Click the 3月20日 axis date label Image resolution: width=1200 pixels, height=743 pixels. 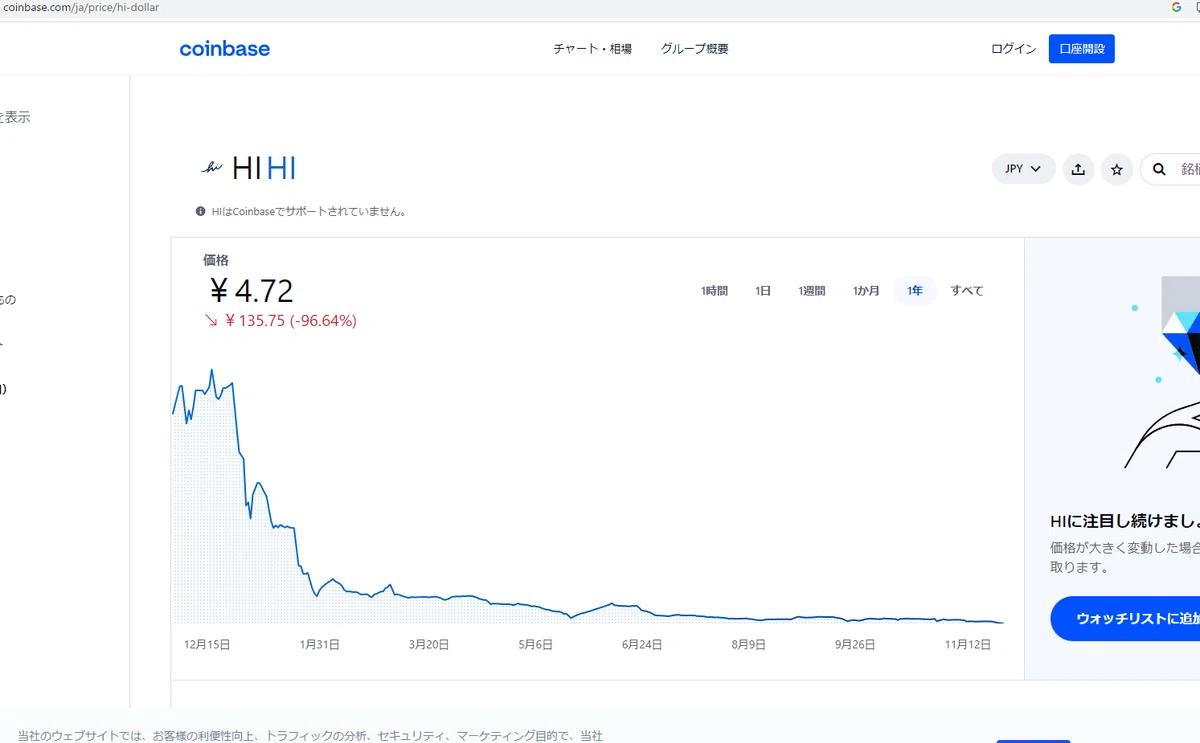click(429, 645)
